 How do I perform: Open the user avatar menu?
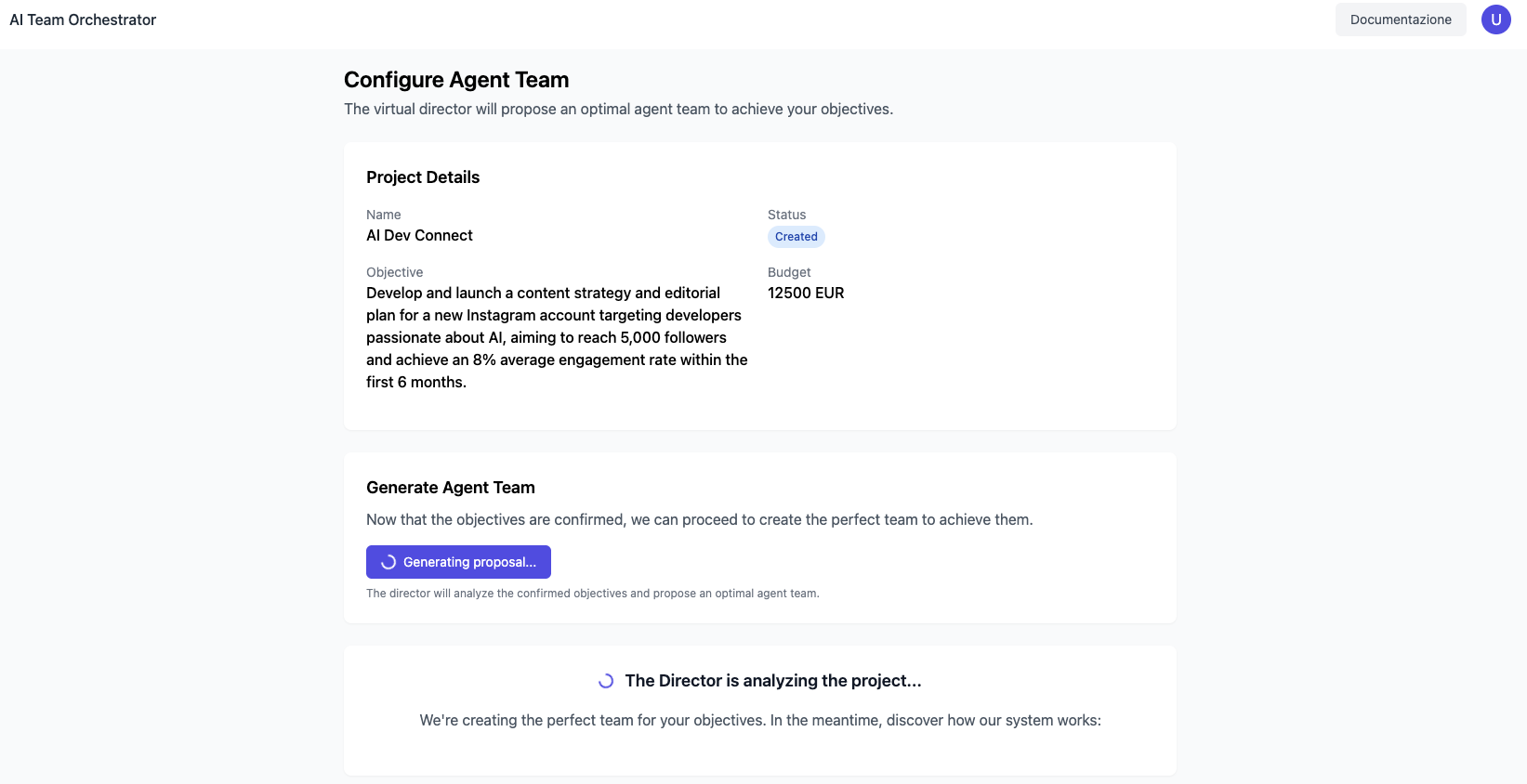[1495, 20]
